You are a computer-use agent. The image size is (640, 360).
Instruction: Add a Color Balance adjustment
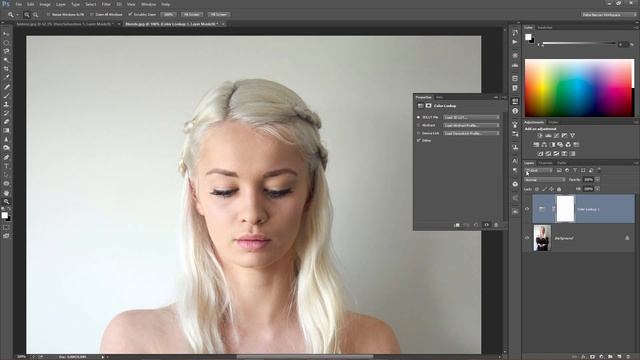[x=544, y=144]
